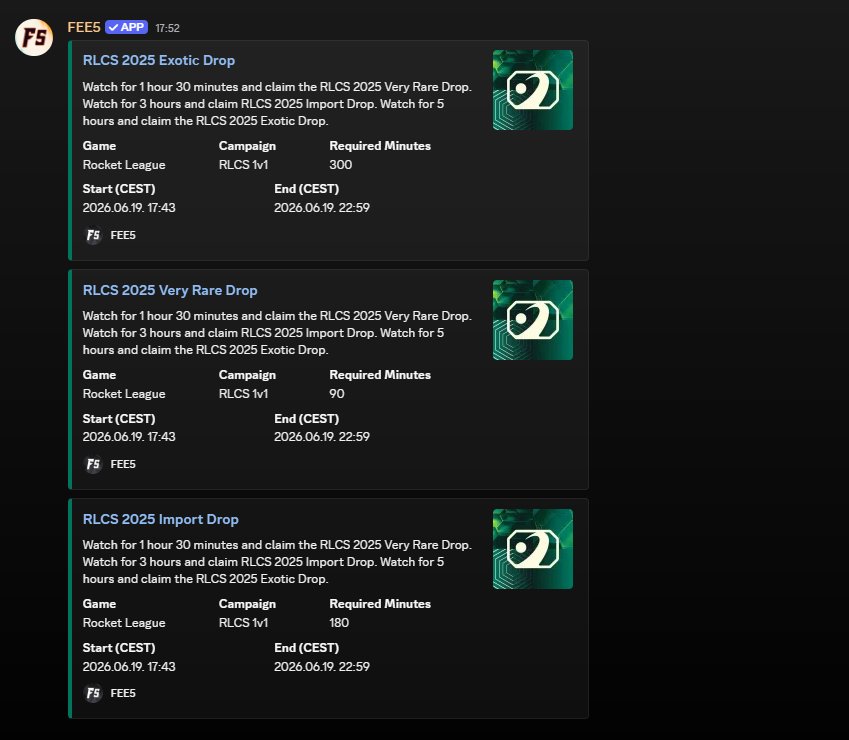Click the FEE5 bot avatar beside the message
Screen dimensions: 849x740
click(34, 37)
